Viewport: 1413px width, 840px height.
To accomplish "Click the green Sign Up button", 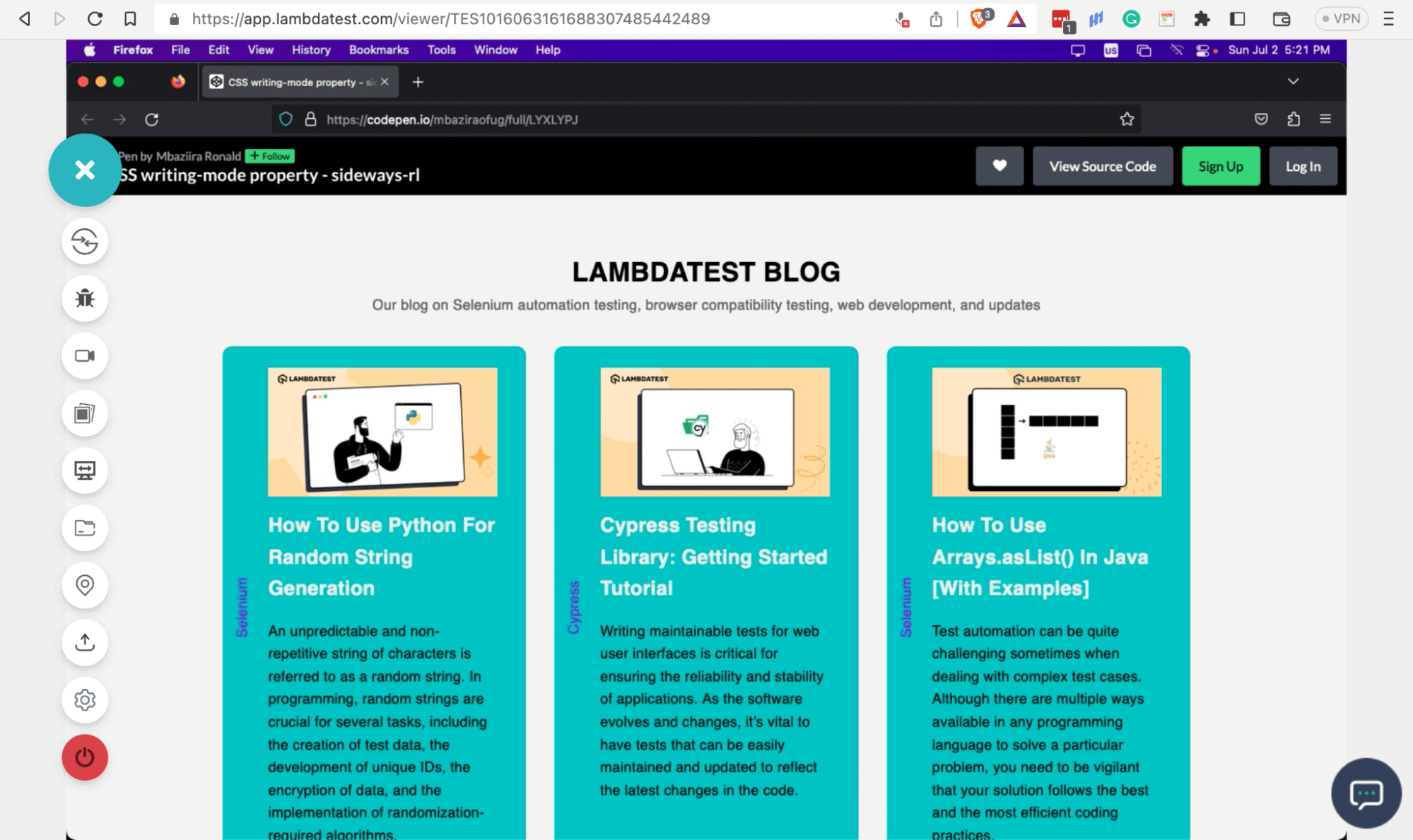I will coord(1221,166).
